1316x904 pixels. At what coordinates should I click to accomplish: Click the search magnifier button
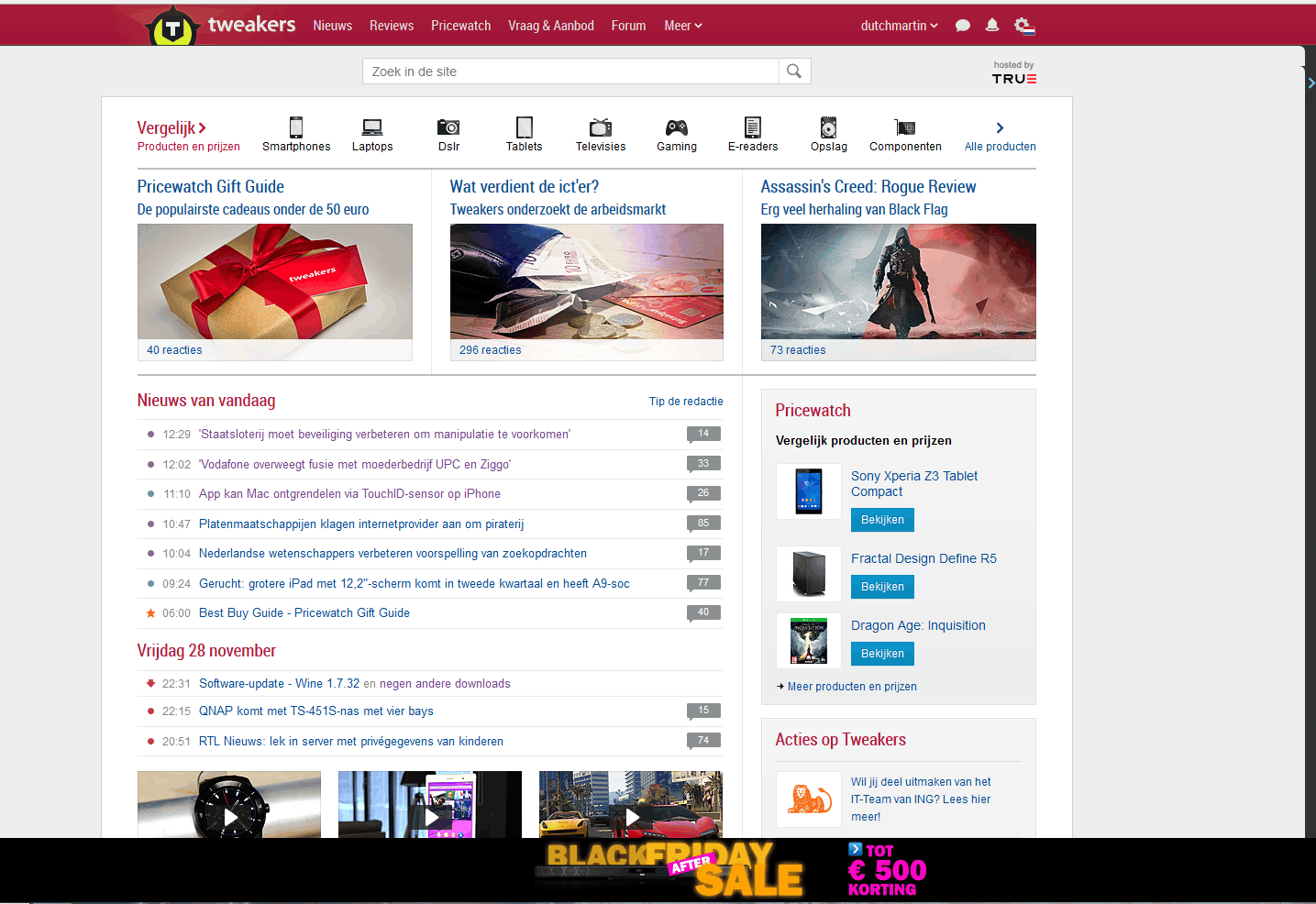click(x=794, y=72)
